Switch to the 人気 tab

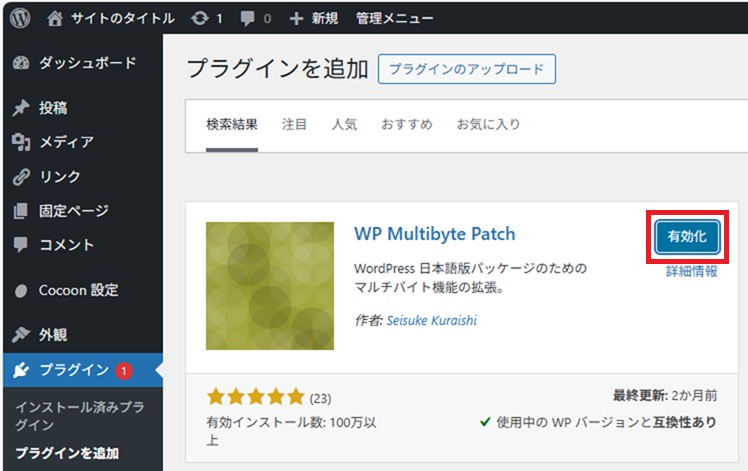click(x=344, y=125)
